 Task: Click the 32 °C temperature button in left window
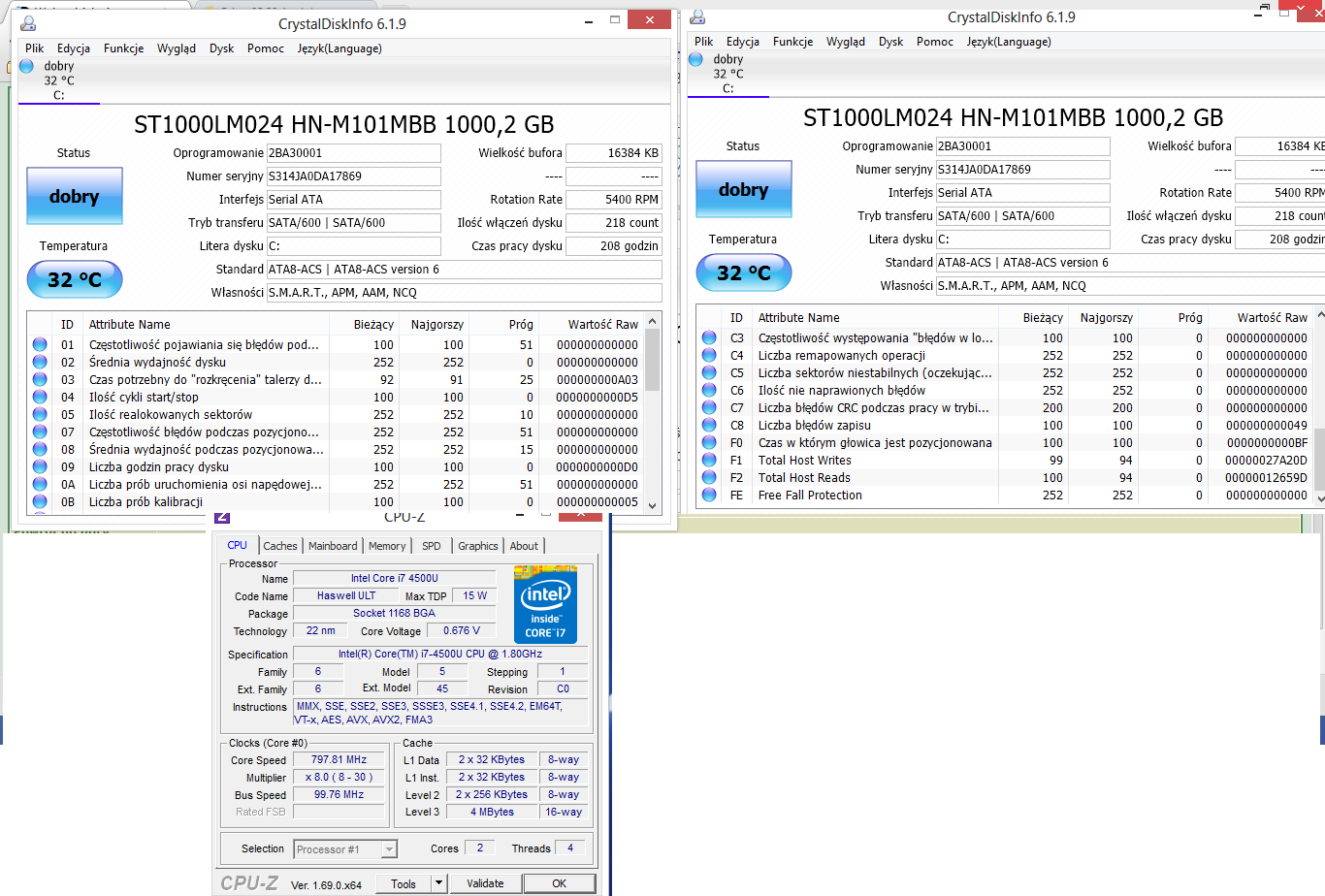(x=75, y=279)
